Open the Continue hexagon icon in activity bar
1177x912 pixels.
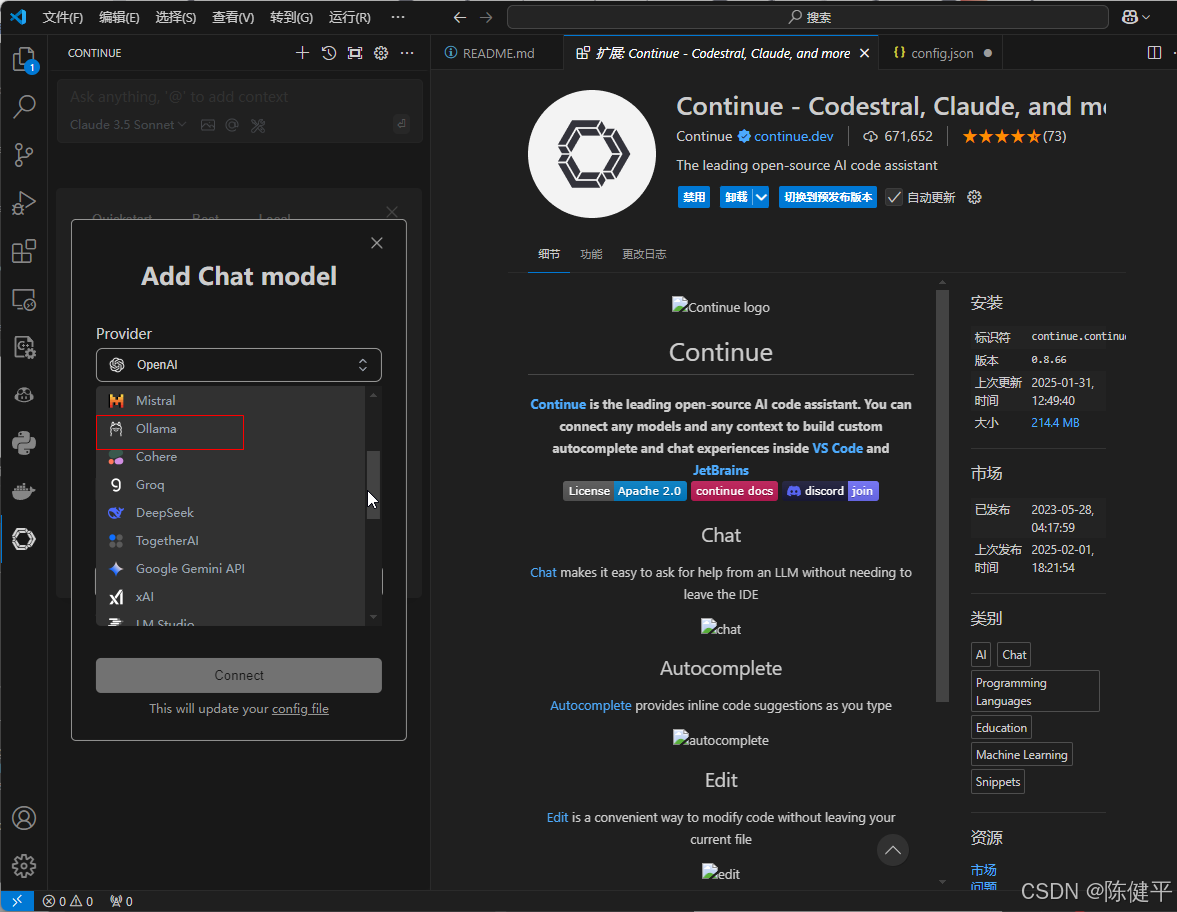(x=24, y=539)
